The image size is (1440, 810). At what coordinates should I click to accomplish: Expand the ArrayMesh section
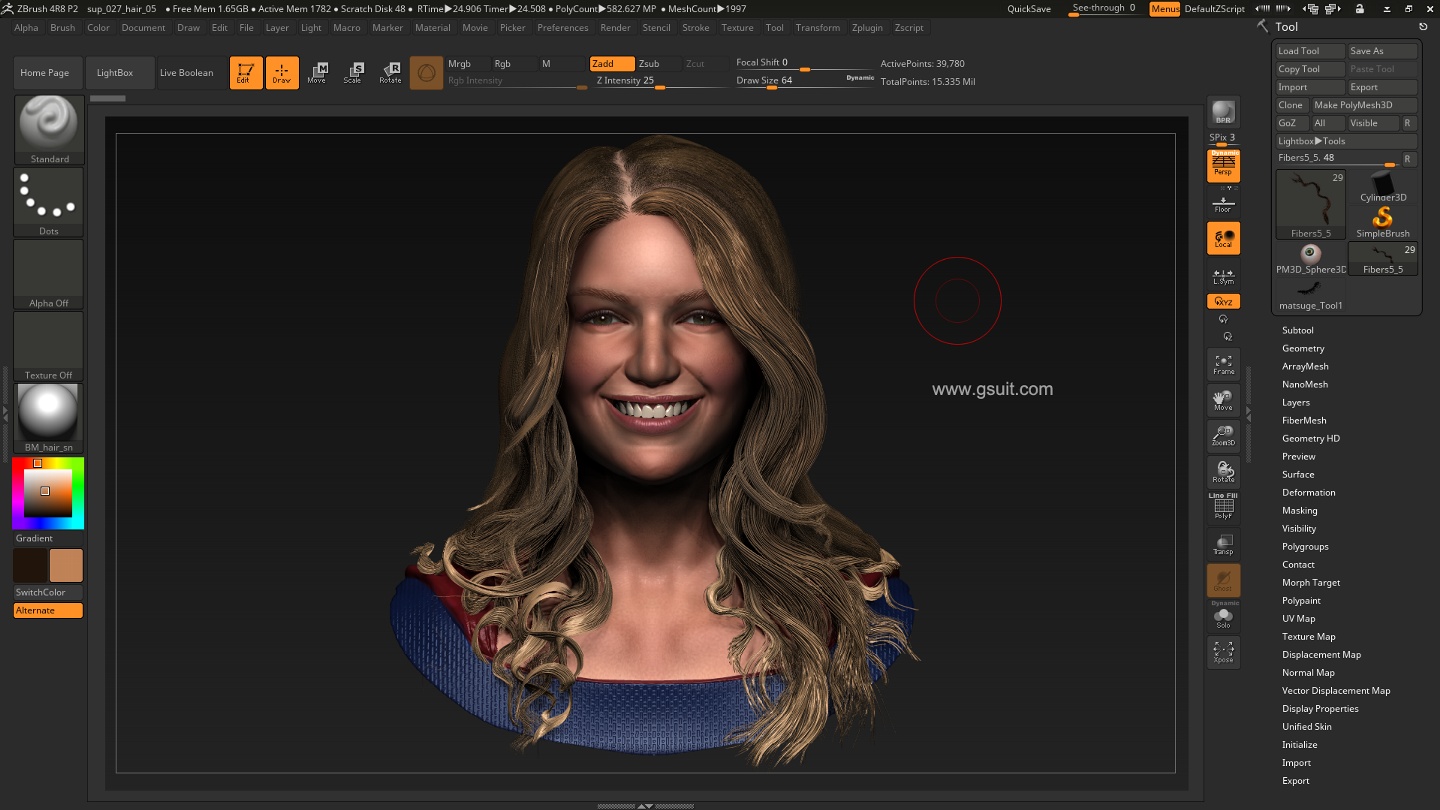1305,366
